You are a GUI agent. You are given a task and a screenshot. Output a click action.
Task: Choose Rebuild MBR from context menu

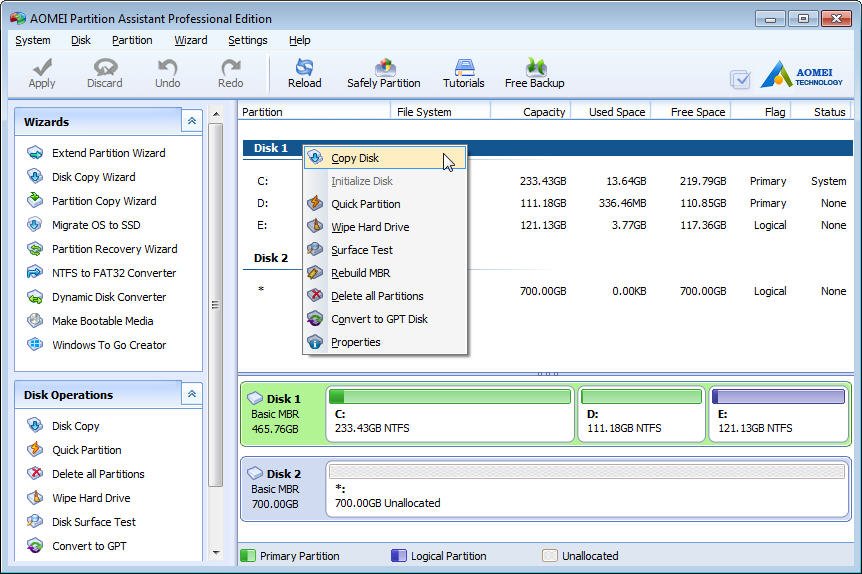(x=360, y=273)
